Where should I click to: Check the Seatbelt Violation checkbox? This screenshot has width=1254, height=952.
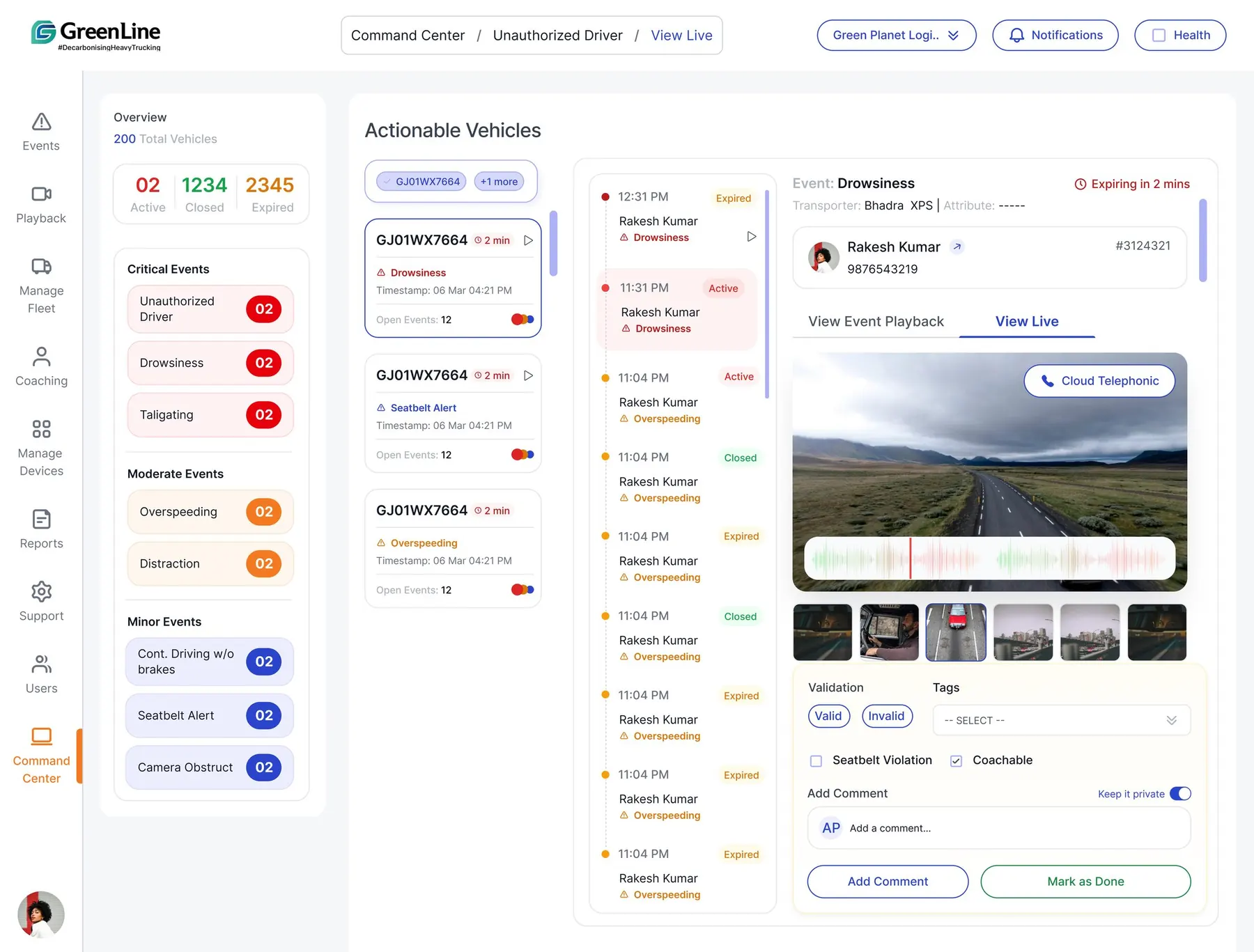(816, 761)
